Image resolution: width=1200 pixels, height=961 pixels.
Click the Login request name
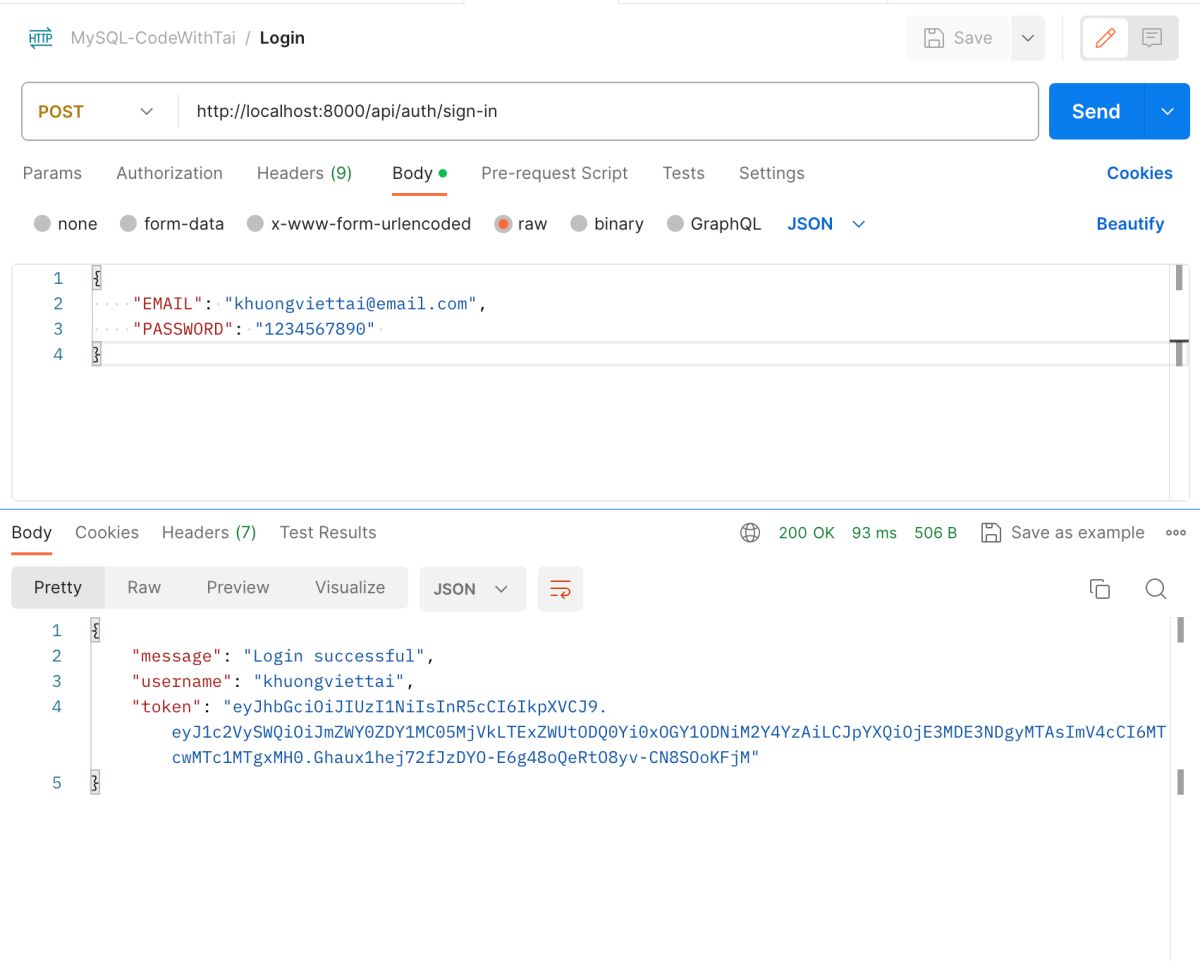click(x=282, y=38)
